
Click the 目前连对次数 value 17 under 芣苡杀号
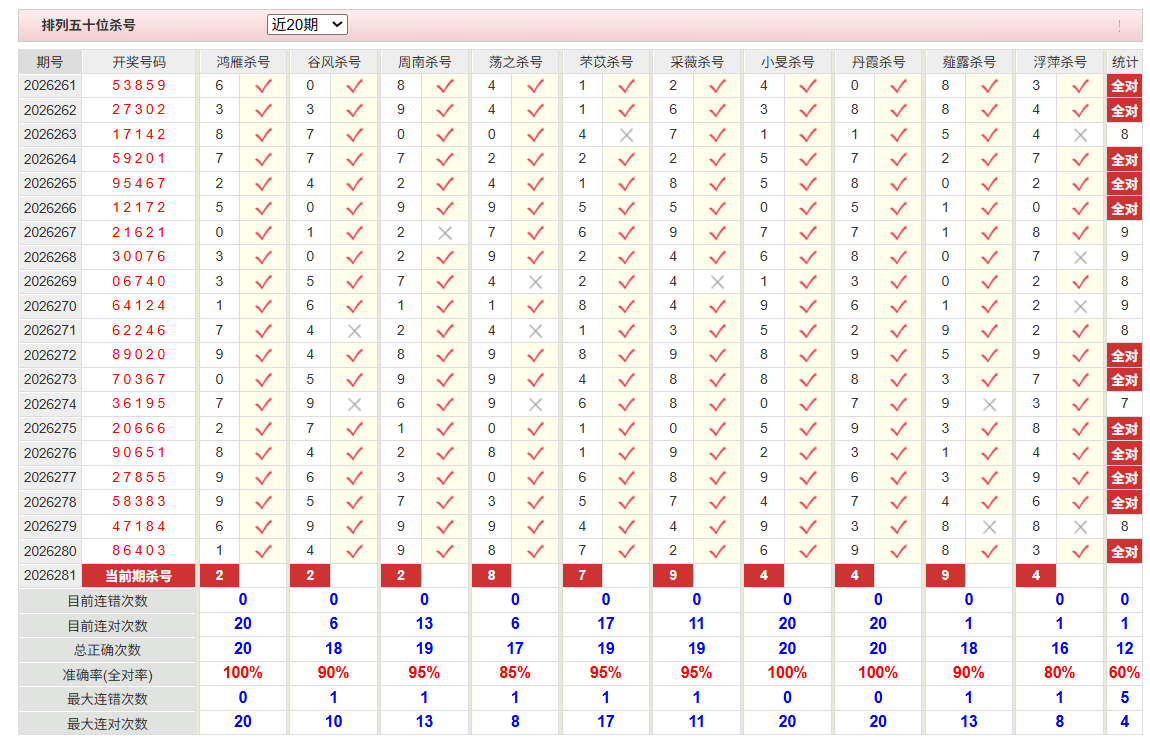[x=606, y=624]
